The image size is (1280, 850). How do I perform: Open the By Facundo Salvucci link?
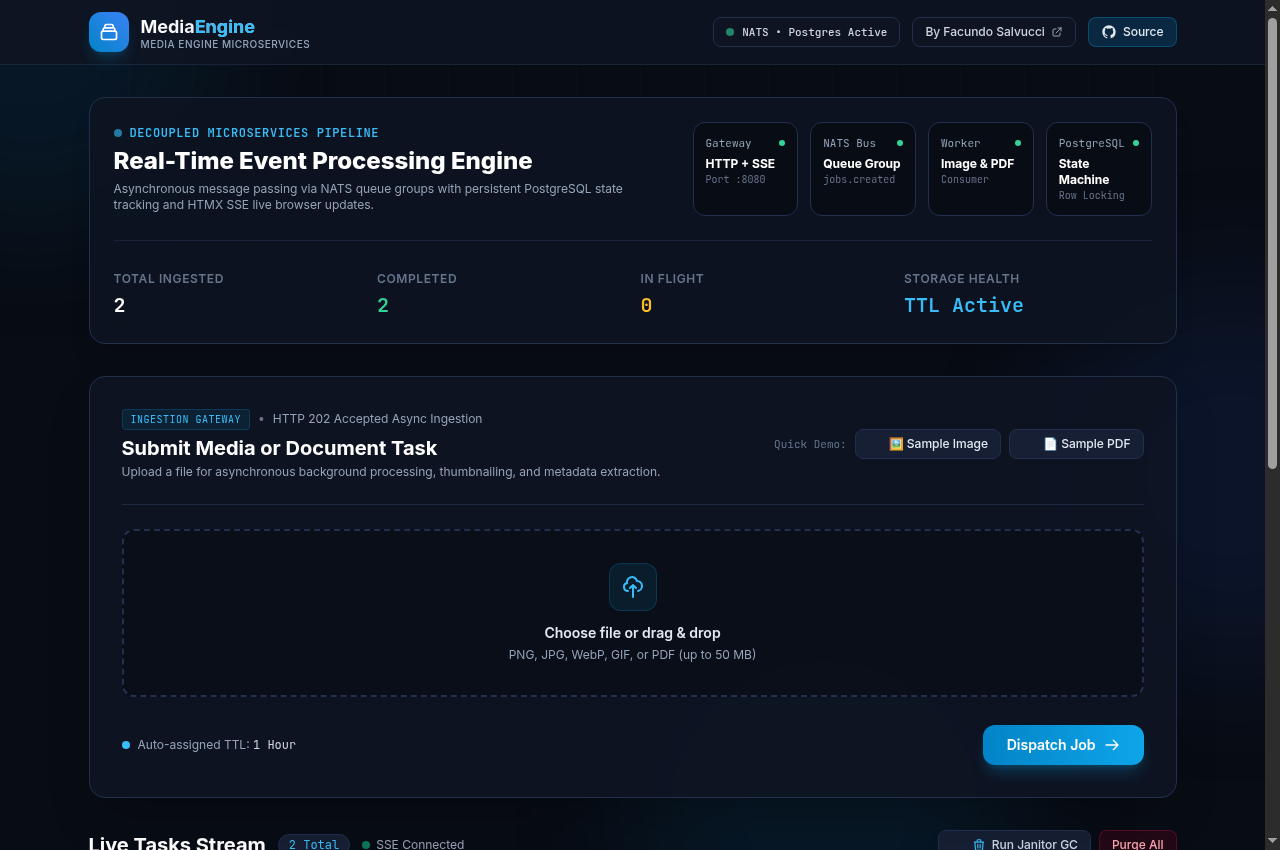tap(994, 32)
